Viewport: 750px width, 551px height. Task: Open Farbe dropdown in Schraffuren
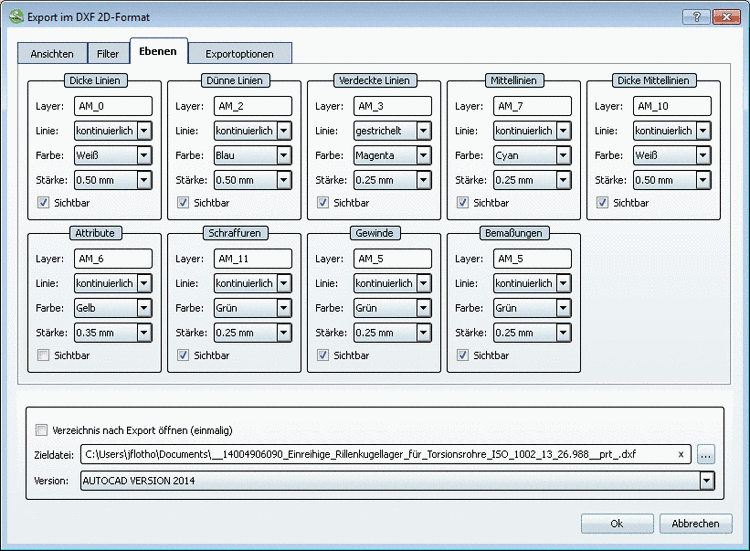tap(253, 308)
